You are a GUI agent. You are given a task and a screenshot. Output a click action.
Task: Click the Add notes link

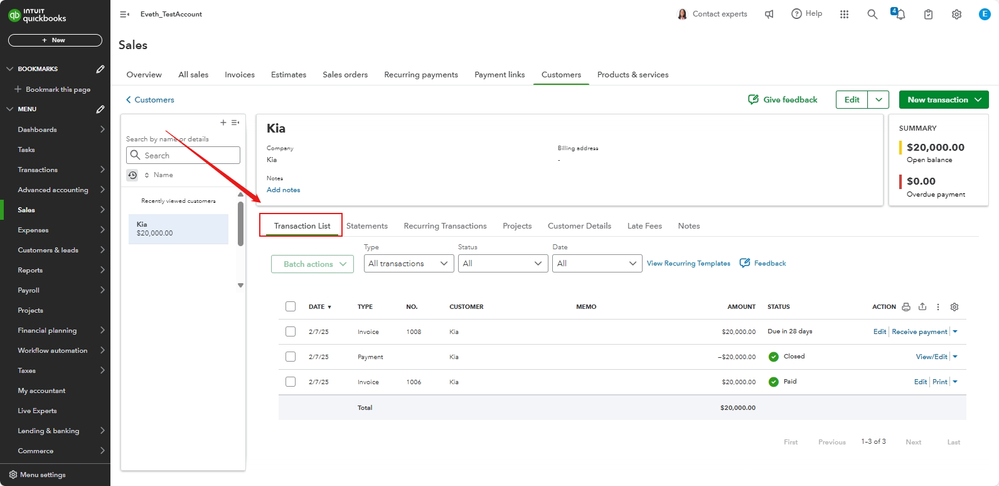click(x=283, y=190)
